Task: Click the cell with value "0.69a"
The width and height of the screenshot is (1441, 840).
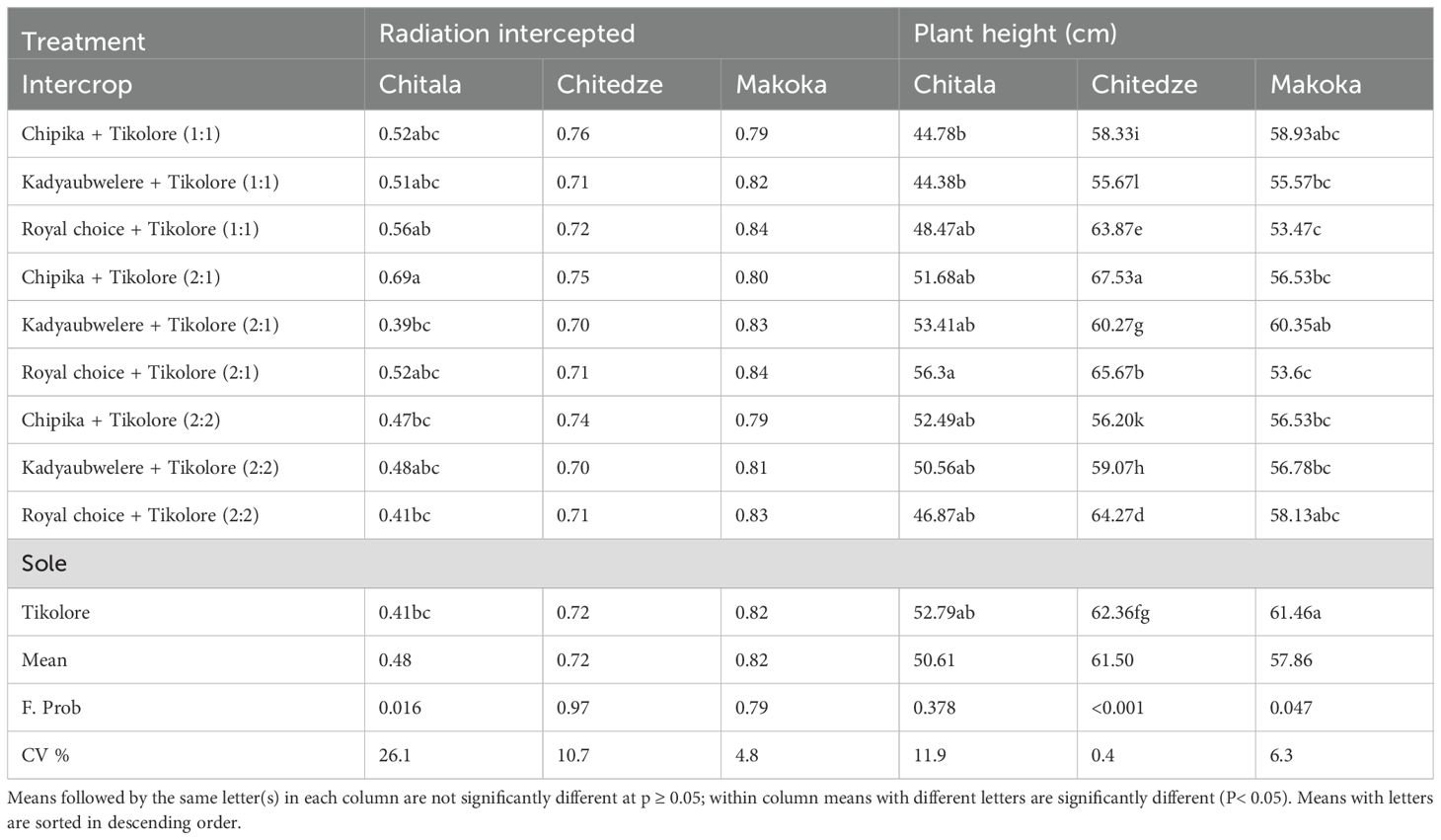Action: pos(400,277)
